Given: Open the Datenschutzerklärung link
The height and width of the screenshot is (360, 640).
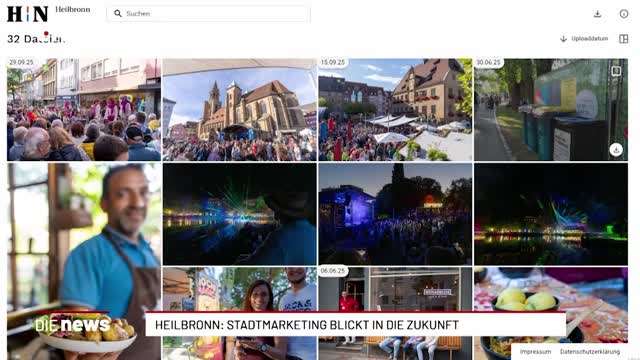Looking at the screenshot, I should click(x=590, y=351).
